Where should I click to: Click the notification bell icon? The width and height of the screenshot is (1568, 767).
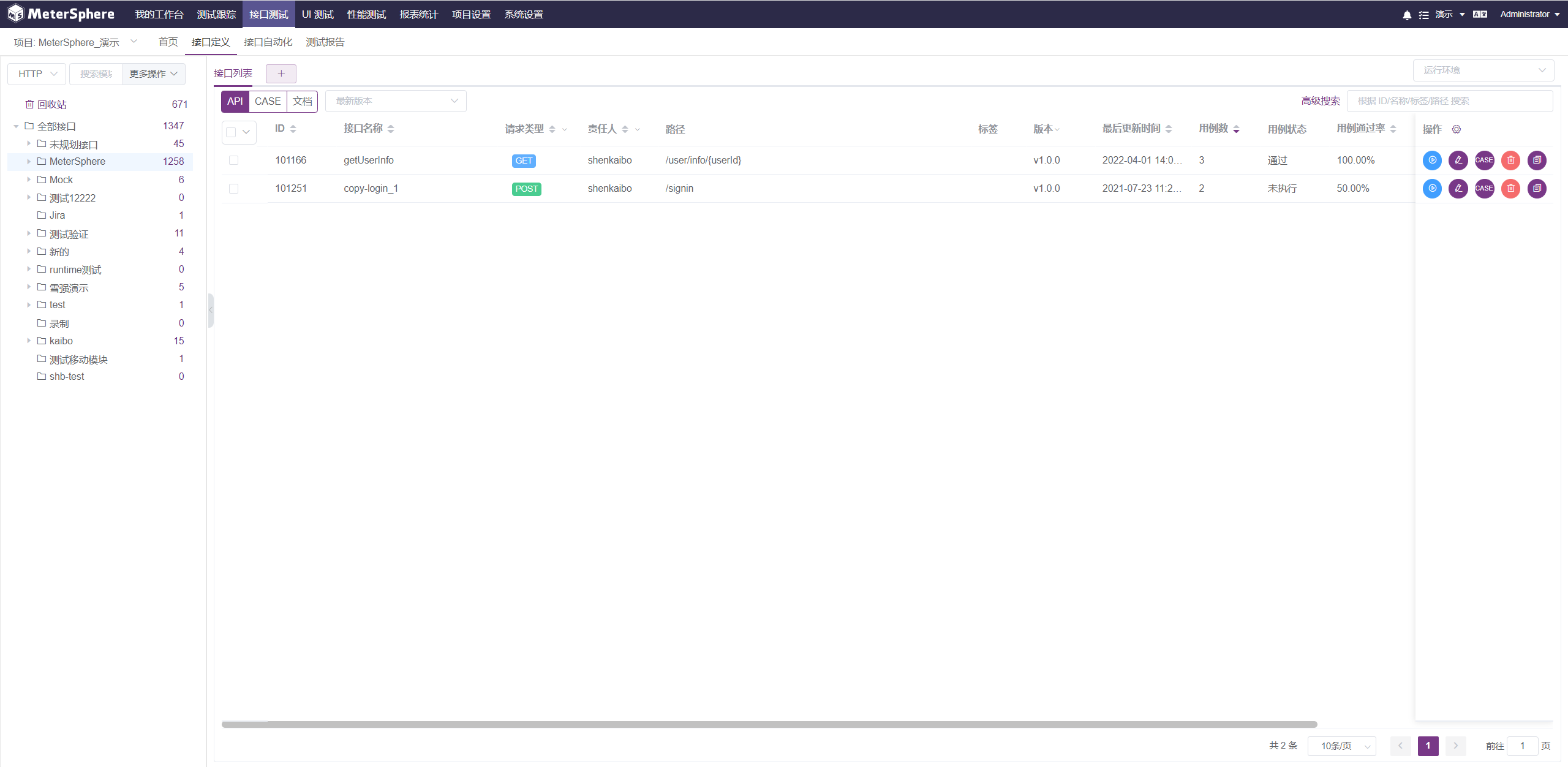(x=1406, y=15)
